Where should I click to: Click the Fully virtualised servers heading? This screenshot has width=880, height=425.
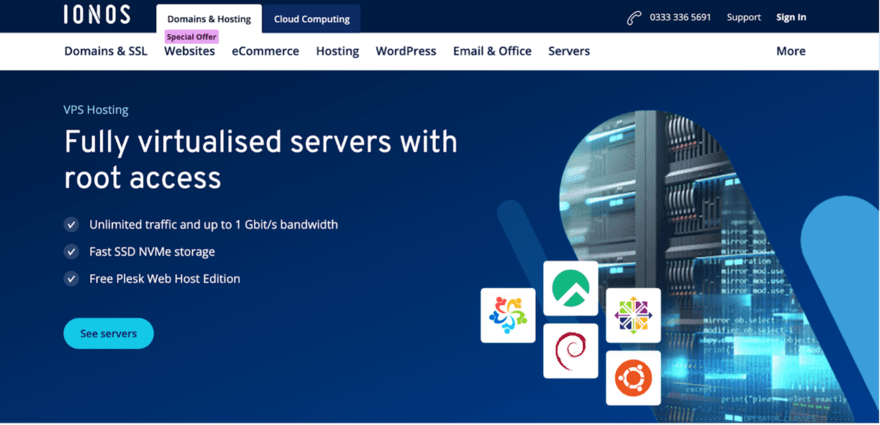(260, 160)
